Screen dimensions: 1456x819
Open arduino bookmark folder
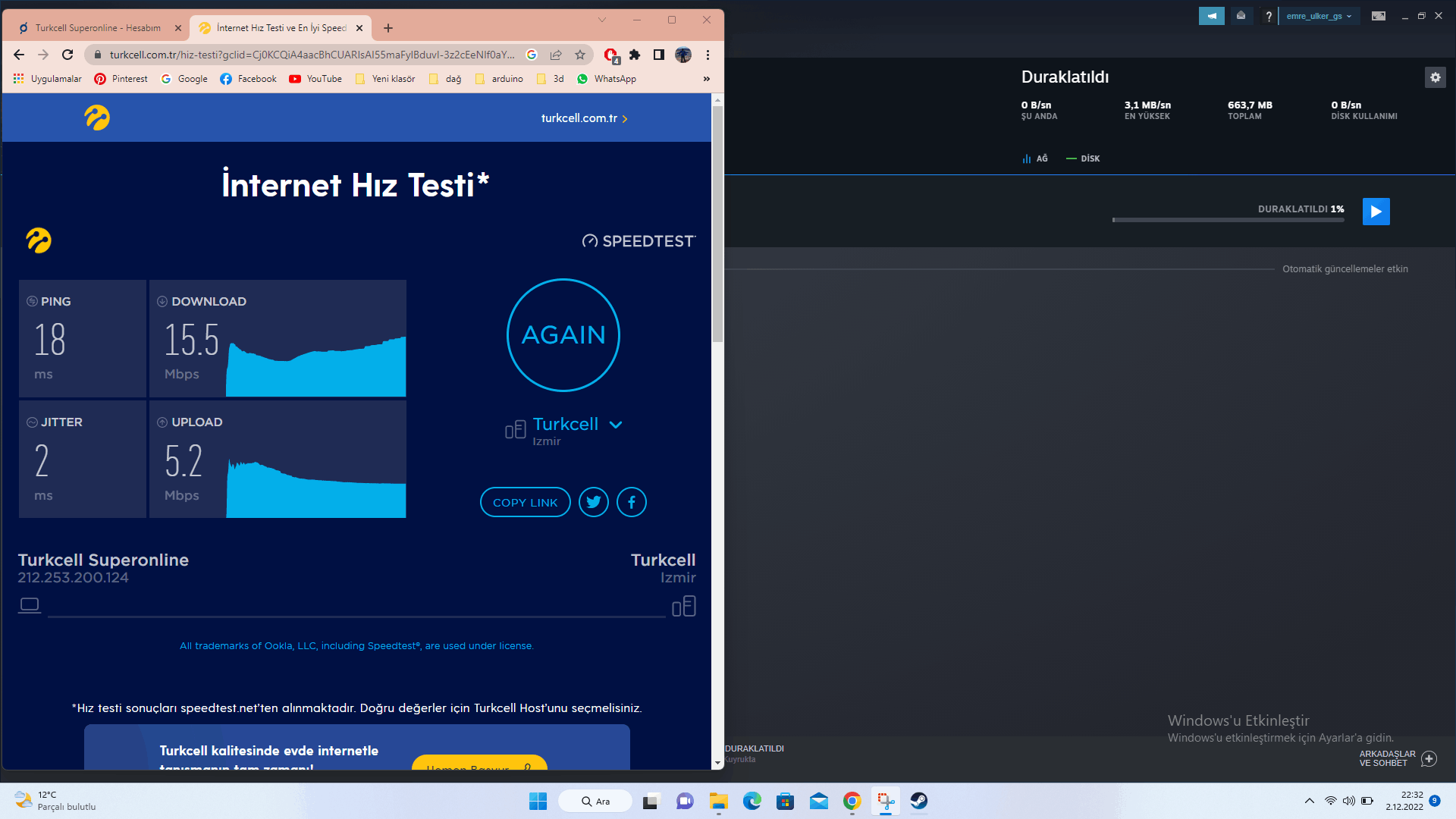pos(499,79)
